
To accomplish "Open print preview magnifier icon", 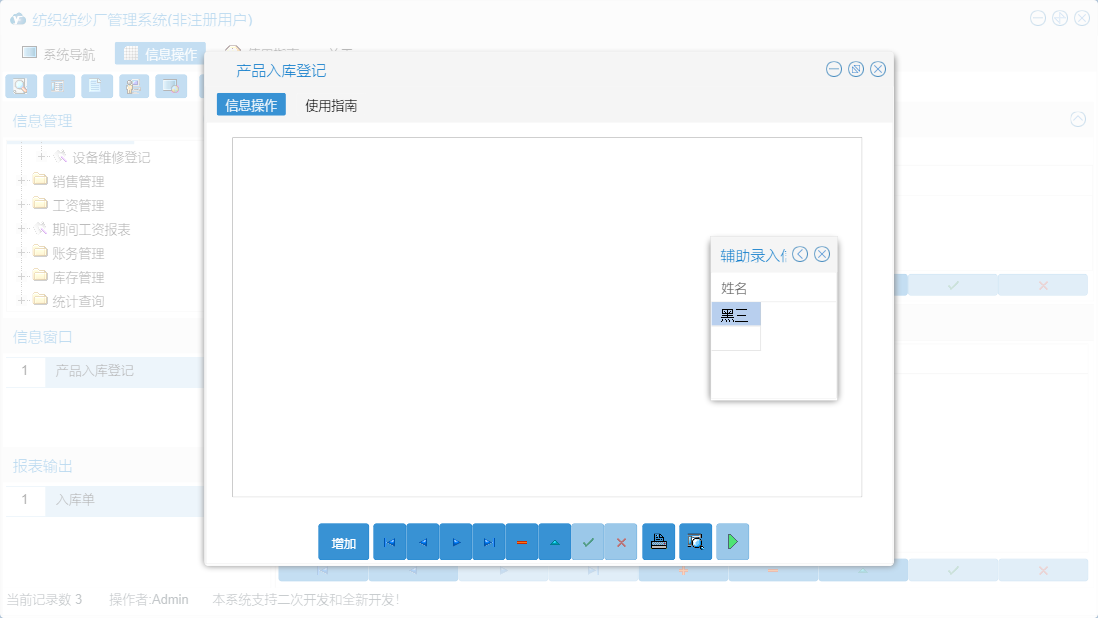I will 695,542.
